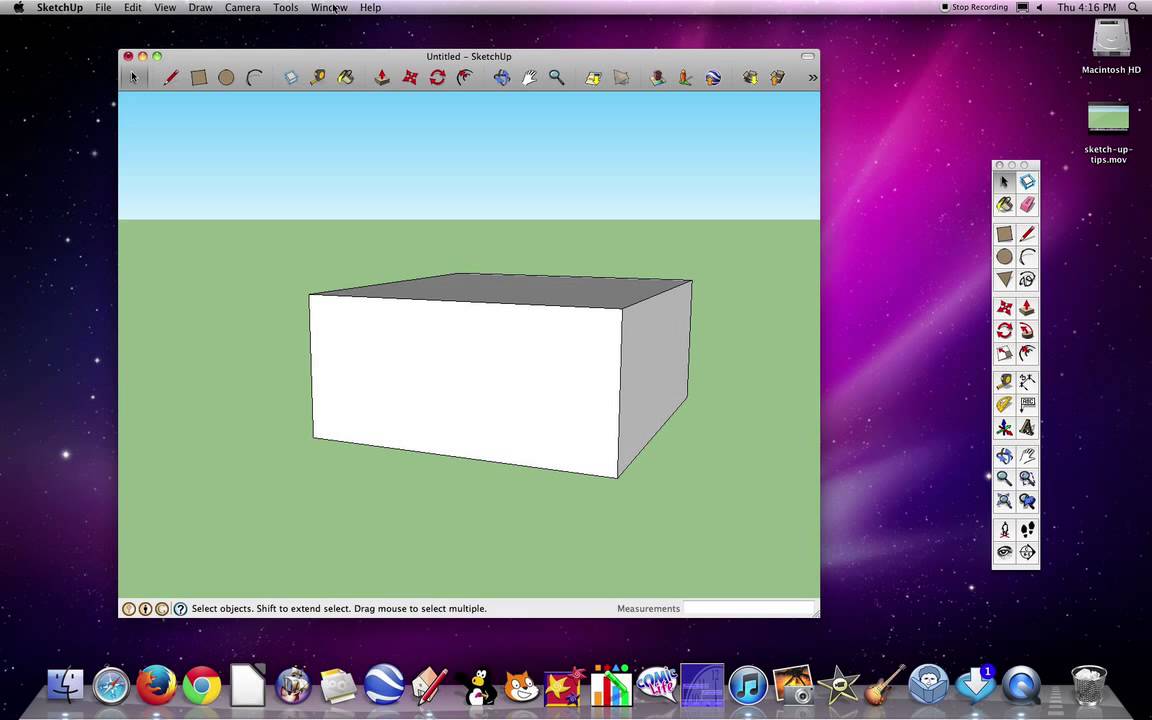This screenshot has width=1152, height=720.
Task: Click Zoom Extents in floating palette
Action: (1004, 502)
